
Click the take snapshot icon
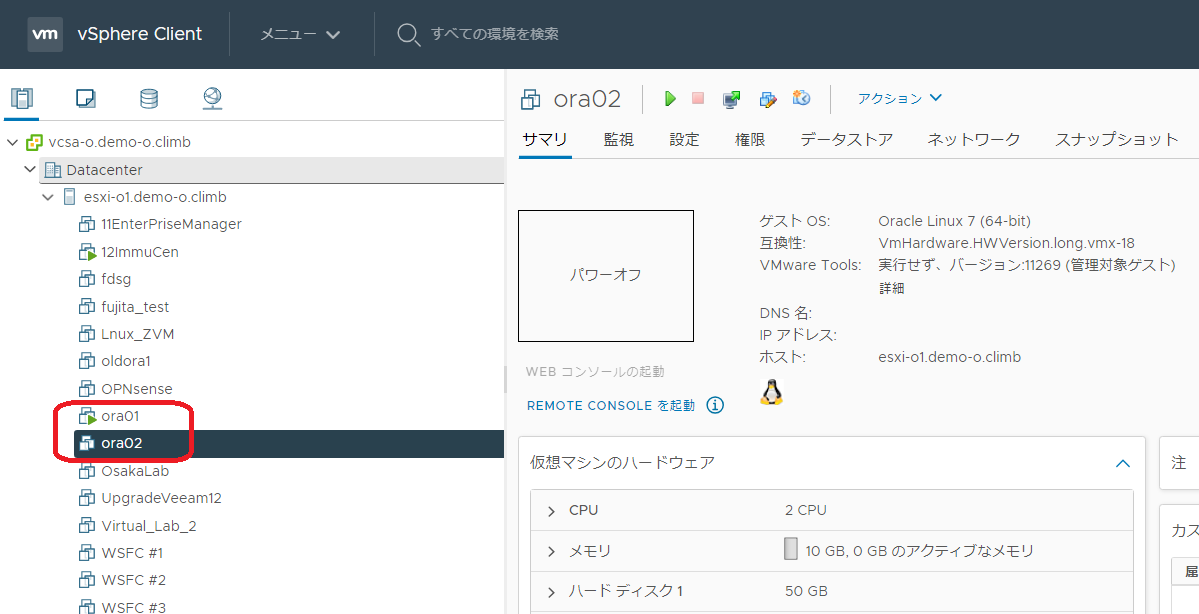tap(801, 98)
